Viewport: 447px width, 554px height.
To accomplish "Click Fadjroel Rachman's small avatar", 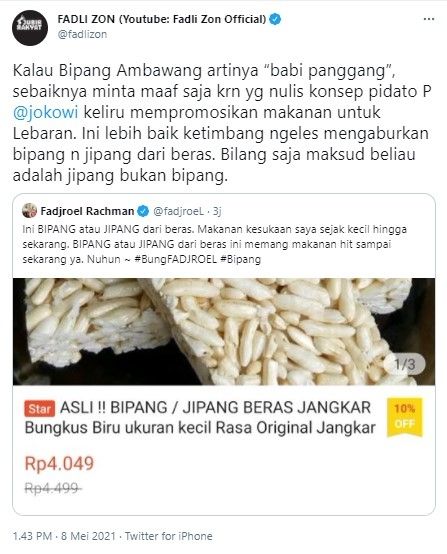I will [29, 211].
